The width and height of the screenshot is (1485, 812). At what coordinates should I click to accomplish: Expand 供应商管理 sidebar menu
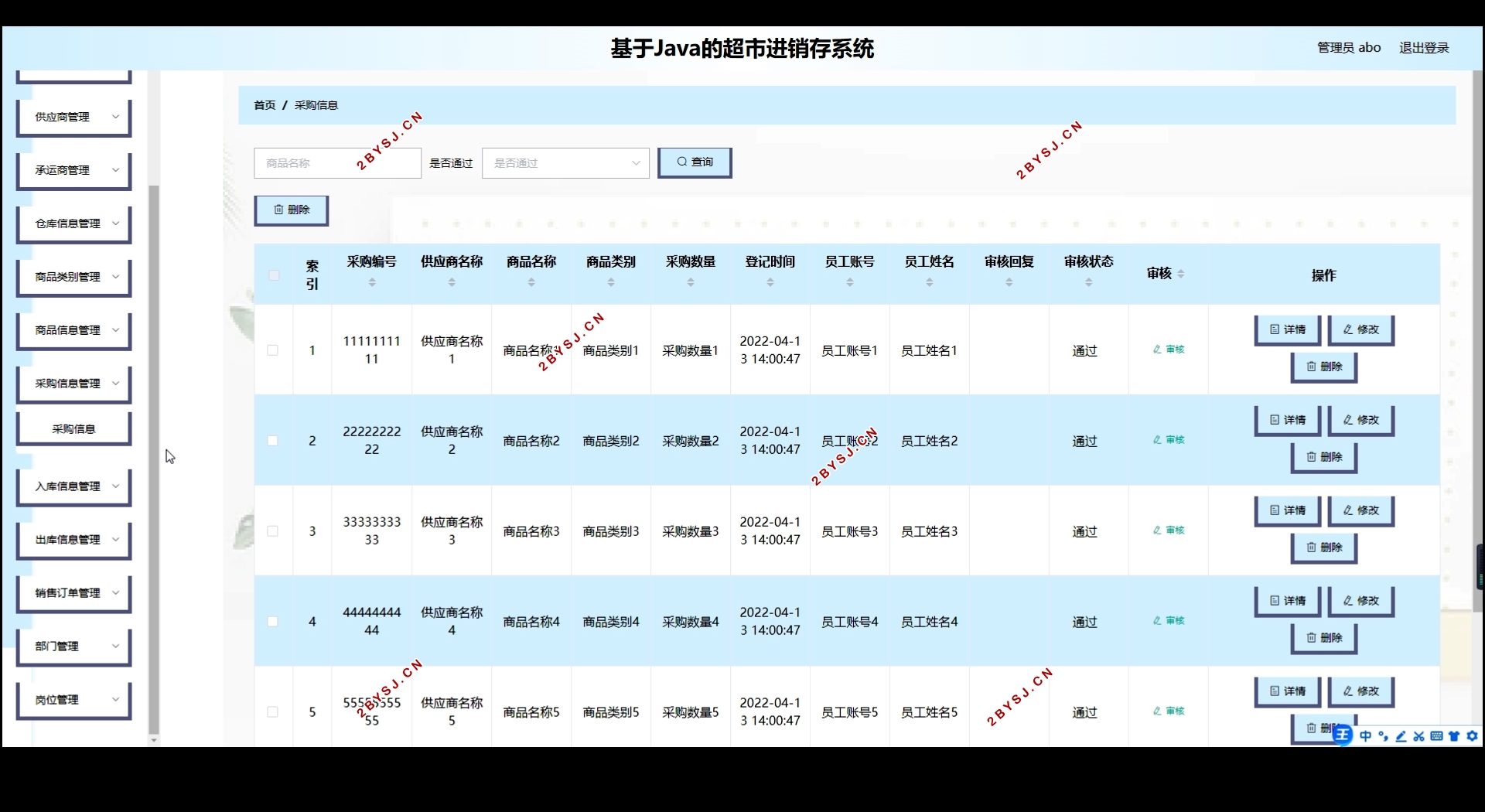click(x=73, y=117)
